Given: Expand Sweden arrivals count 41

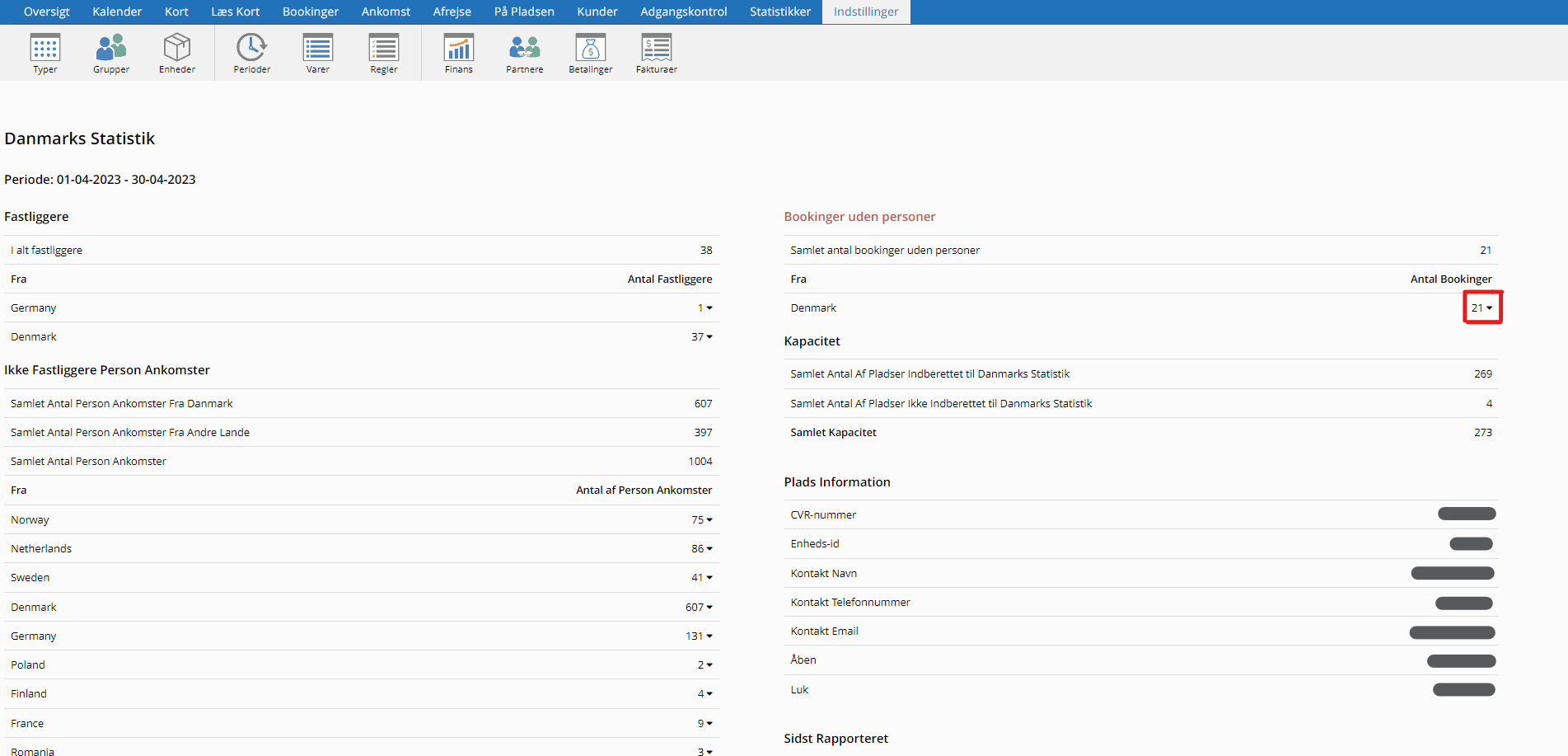Looking at the screenshot, I should click(702, 578).
